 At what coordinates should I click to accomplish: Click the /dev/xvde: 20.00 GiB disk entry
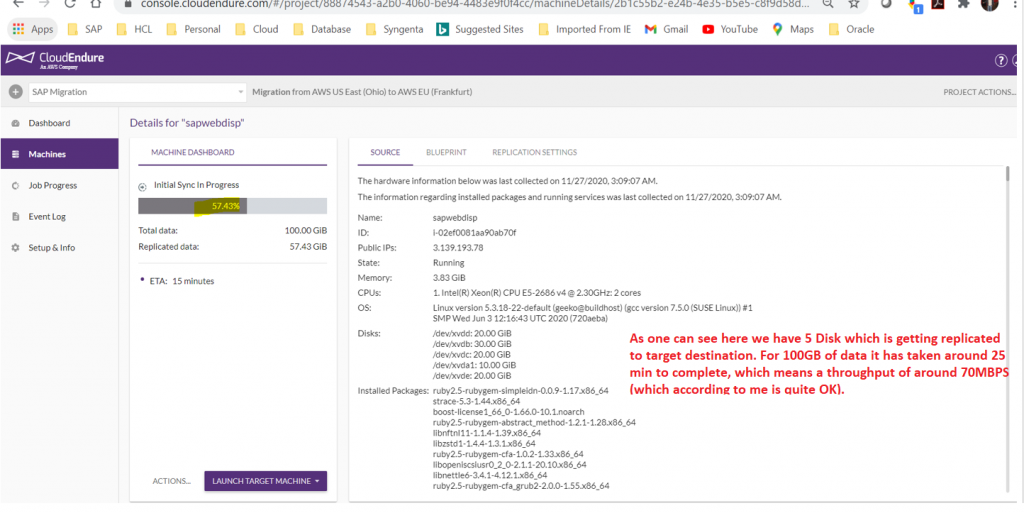[472, 375]
